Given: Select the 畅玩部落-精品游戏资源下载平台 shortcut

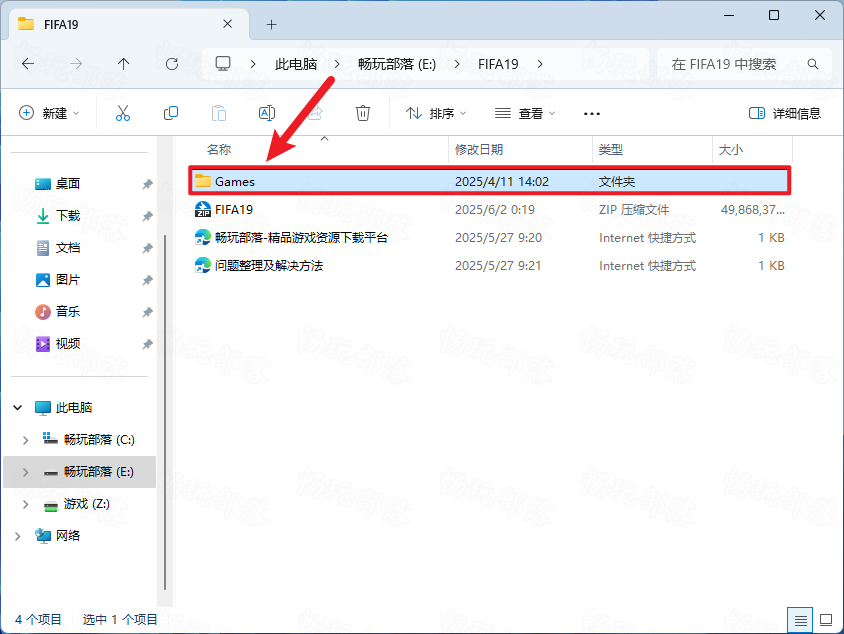Looking at the screenshot, I should point(301,237).
